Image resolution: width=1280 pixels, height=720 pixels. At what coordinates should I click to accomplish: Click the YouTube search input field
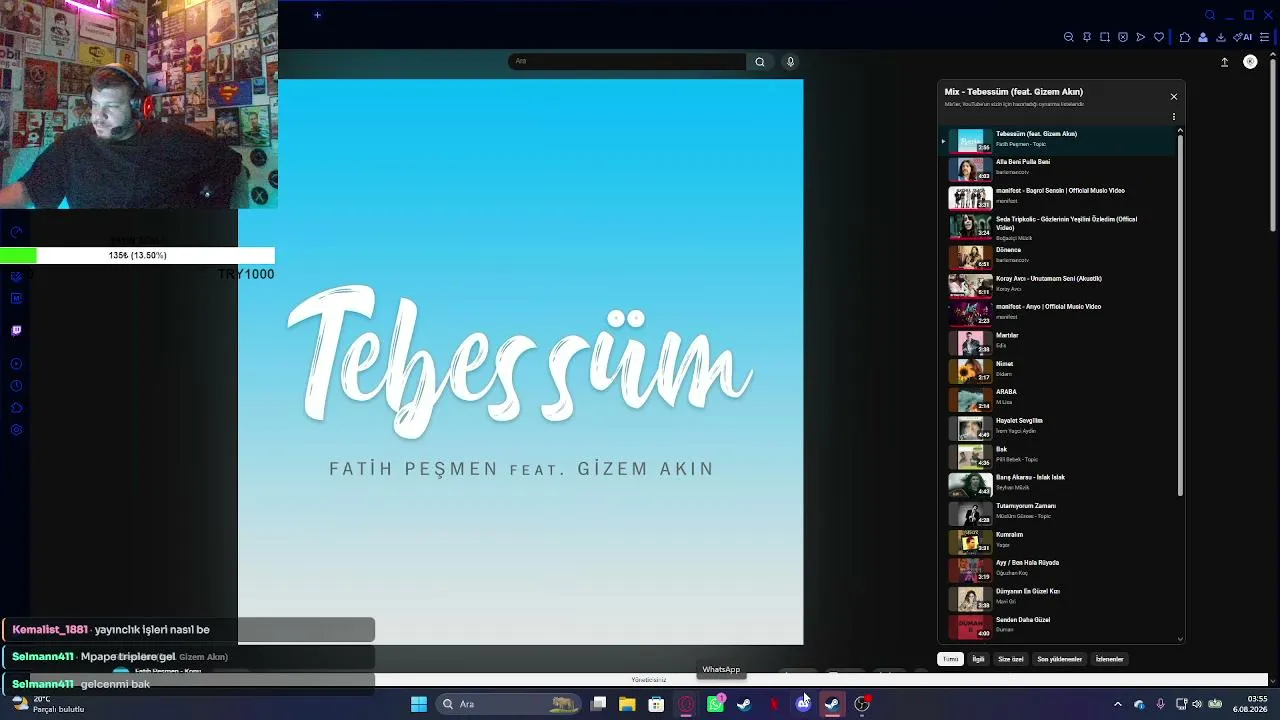(627, 62)
